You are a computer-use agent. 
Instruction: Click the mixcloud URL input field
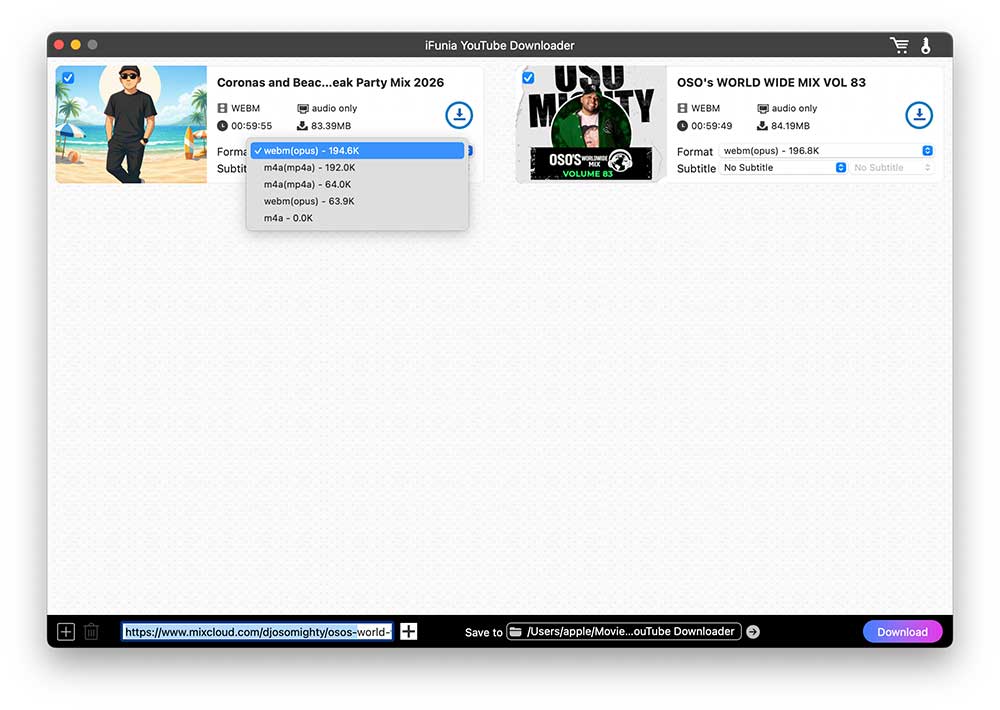click(x=258, y=632)
